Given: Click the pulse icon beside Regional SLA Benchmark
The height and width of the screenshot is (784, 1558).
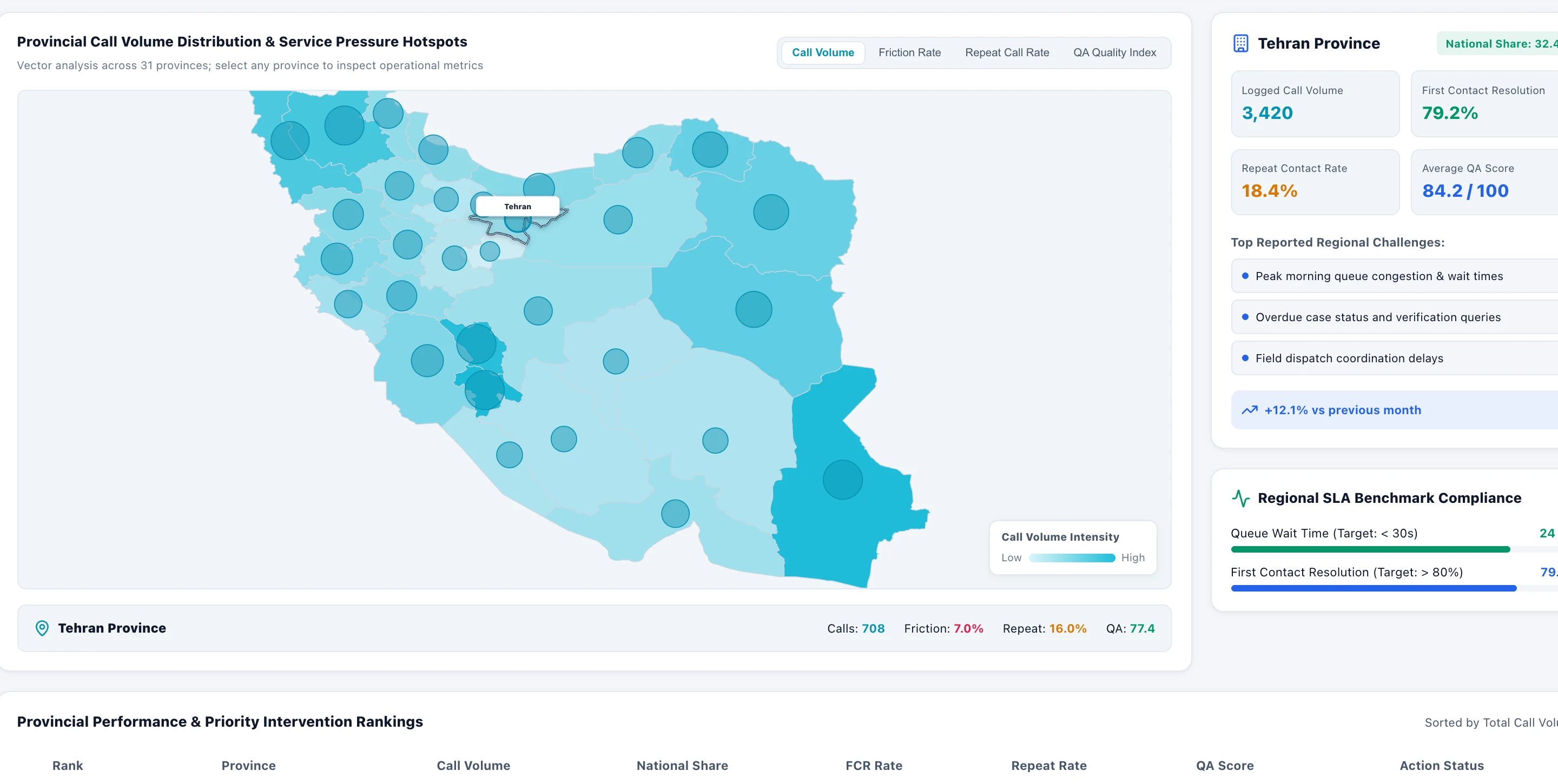Looking at the screenshot, I should click(x=1240, y=498).
